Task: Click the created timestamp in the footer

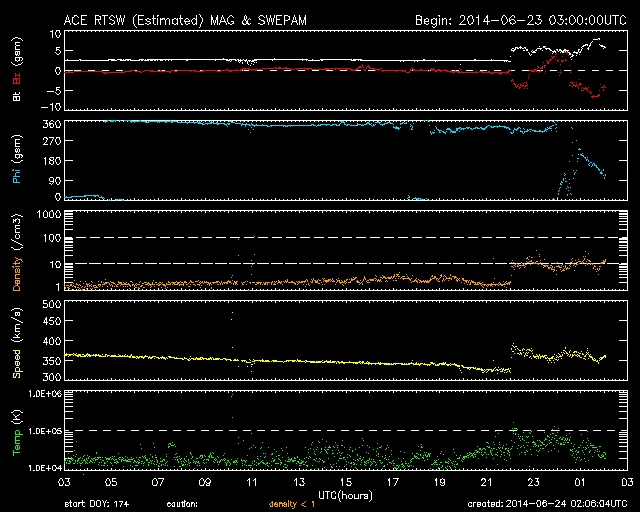Action: [541, 503]
